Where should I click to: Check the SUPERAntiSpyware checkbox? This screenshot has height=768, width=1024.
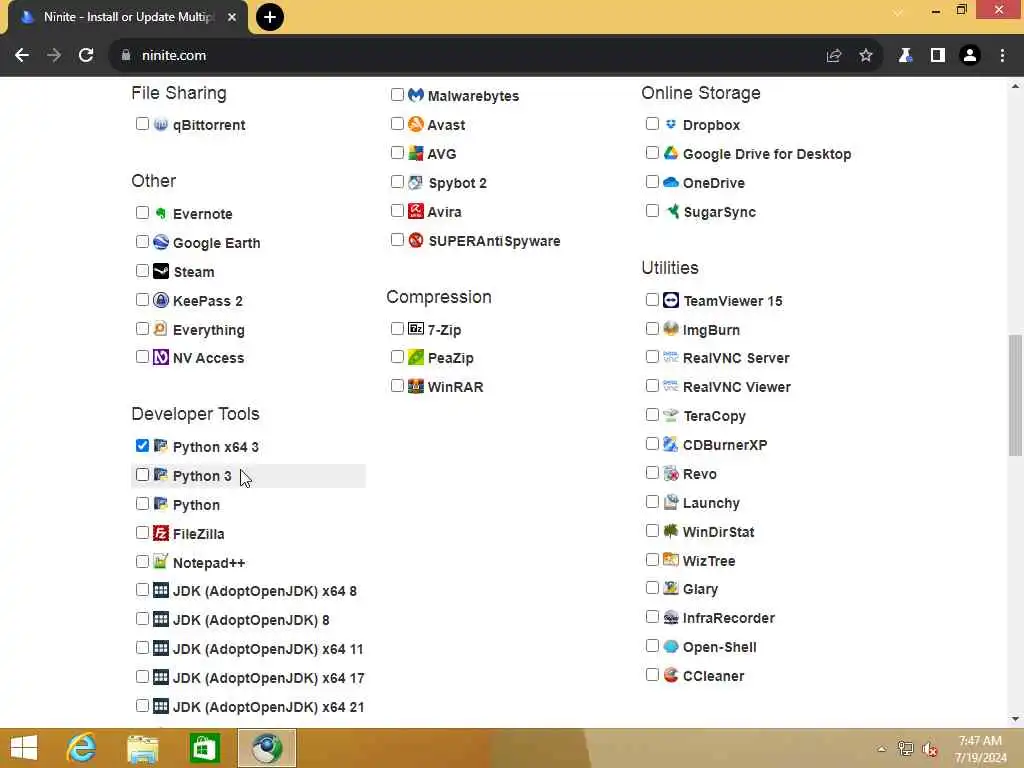[397, 240]
